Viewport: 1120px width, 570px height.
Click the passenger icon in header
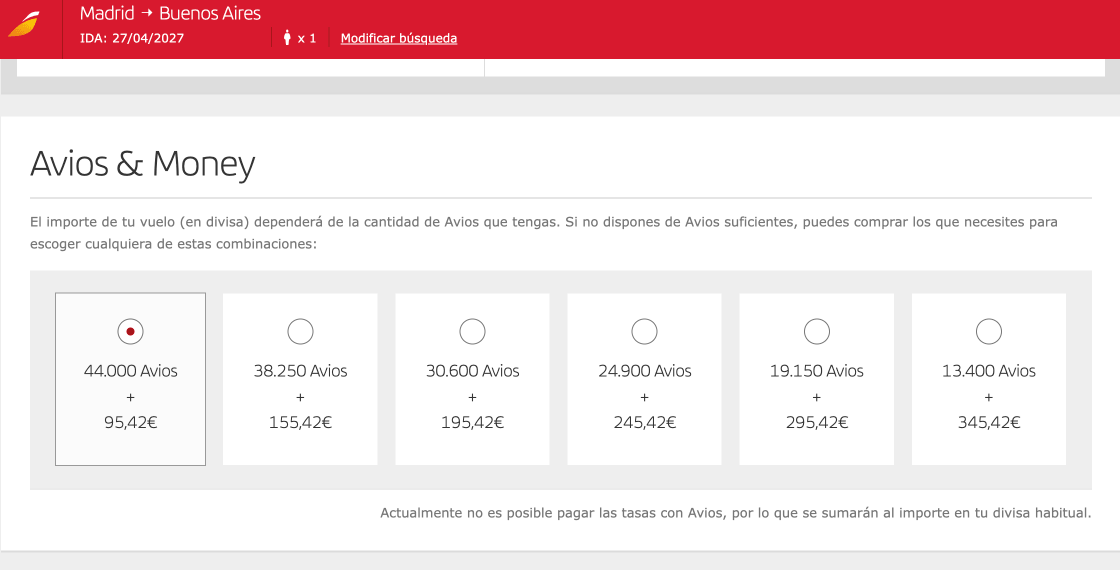pos(287,38)
